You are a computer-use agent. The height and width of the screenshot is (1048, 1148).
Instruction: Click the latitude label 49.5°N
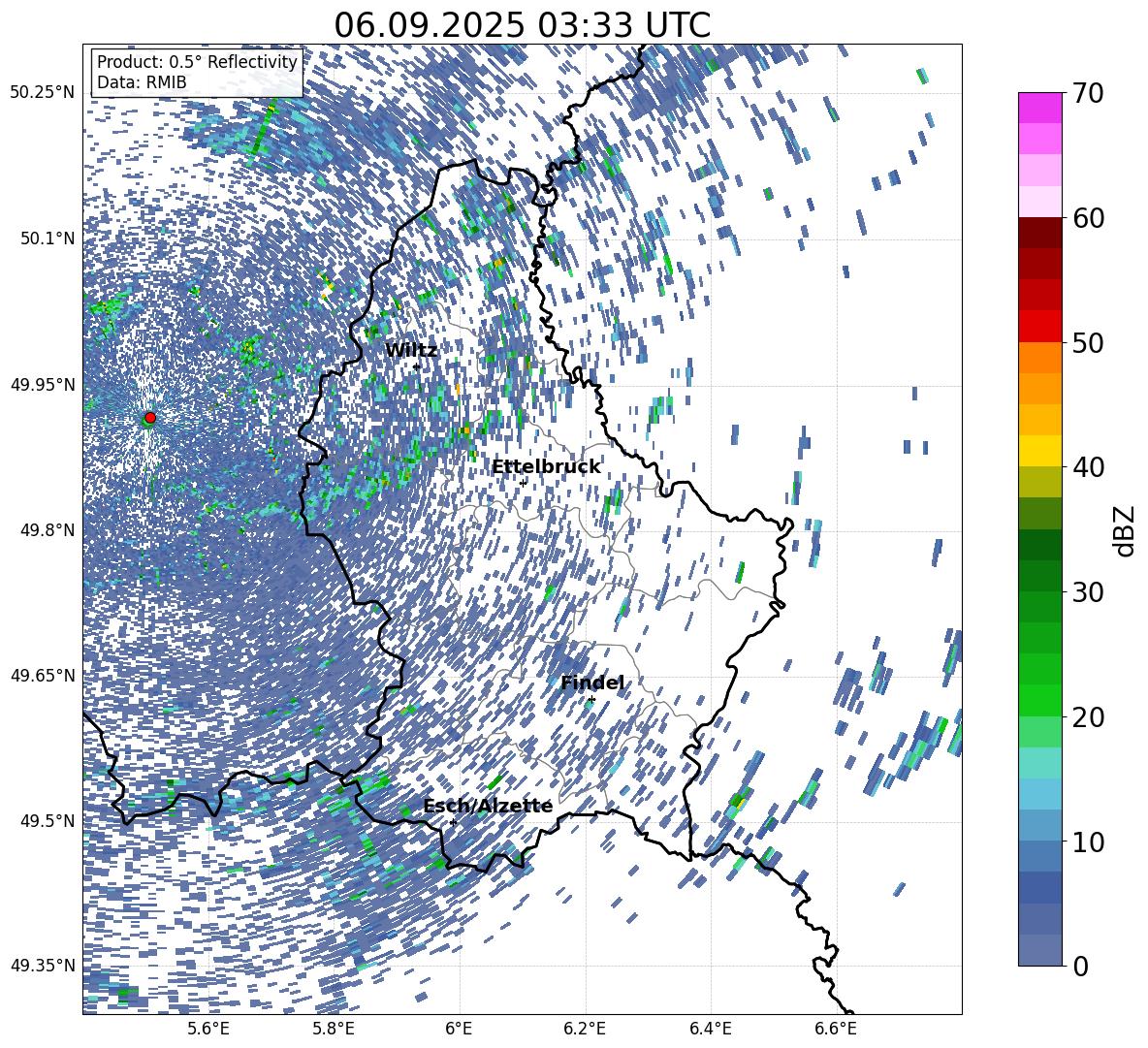tap(47, 821)
